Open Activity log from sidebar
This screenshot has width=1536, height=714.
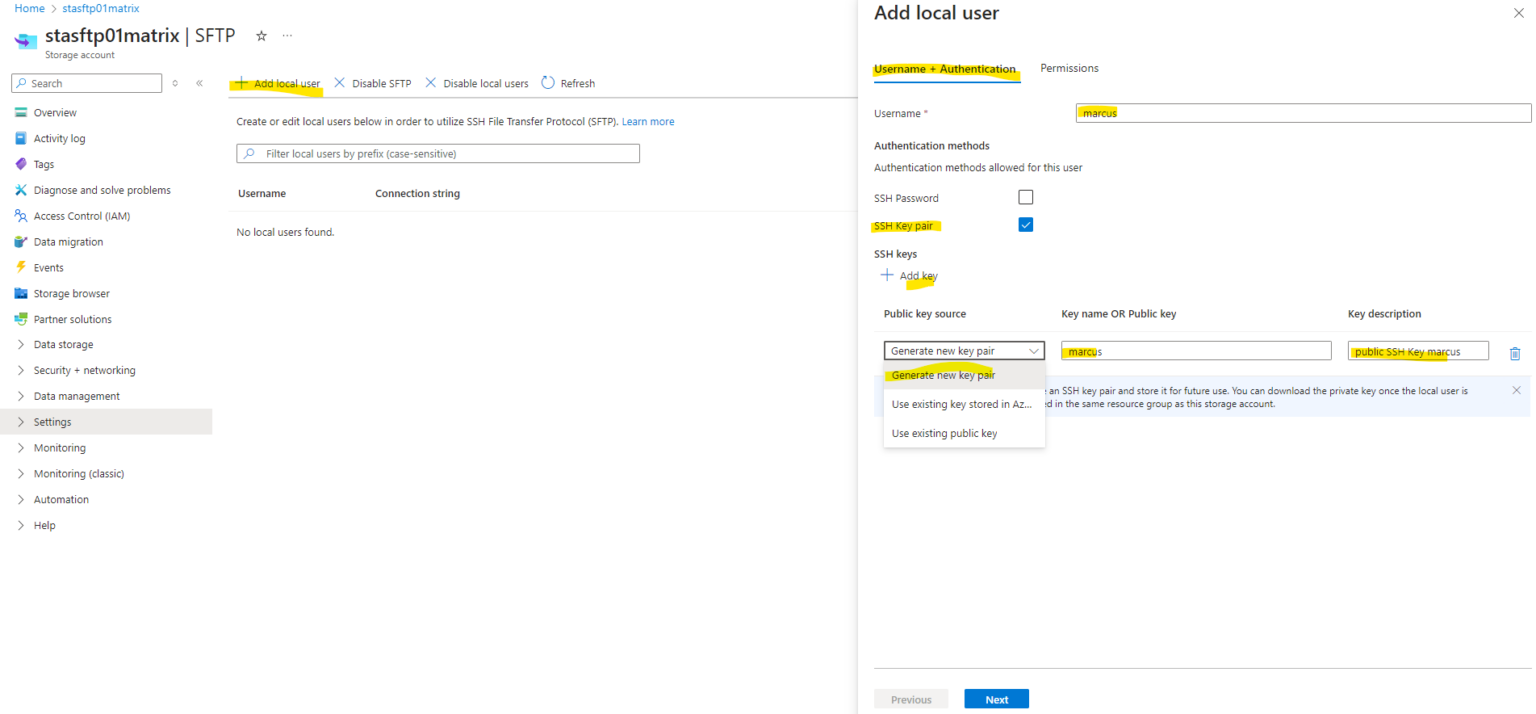click(59, 139)
